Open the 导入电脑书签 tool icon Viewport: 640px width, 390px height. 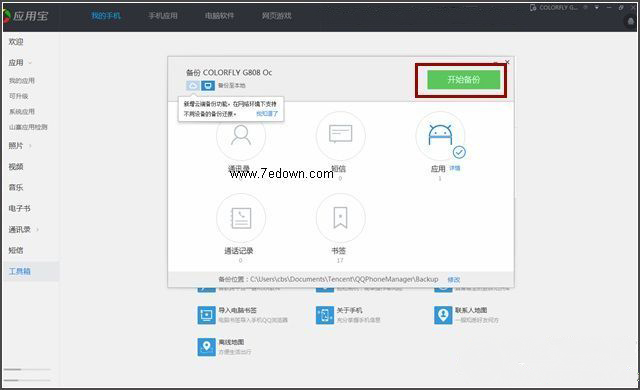coord(207,315)
